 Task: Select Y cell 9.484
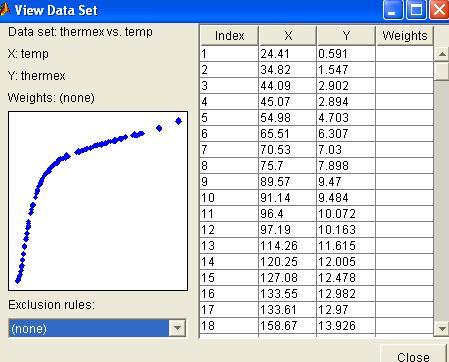click(x=346, y=198)
